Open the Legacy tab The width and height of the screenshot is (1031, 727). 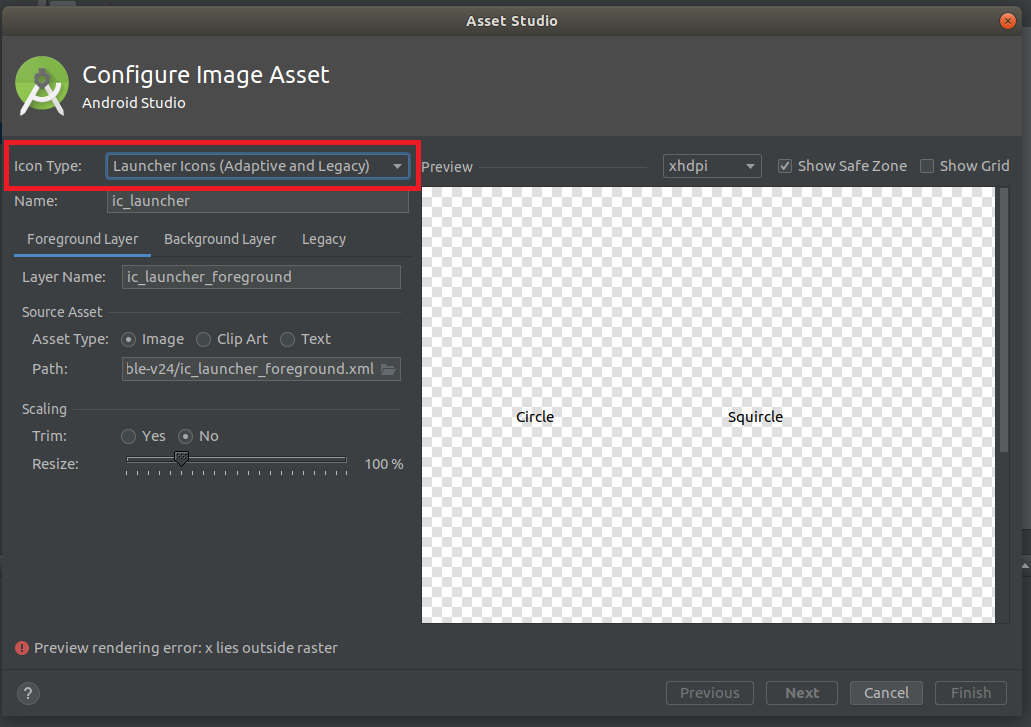[323, 239]
